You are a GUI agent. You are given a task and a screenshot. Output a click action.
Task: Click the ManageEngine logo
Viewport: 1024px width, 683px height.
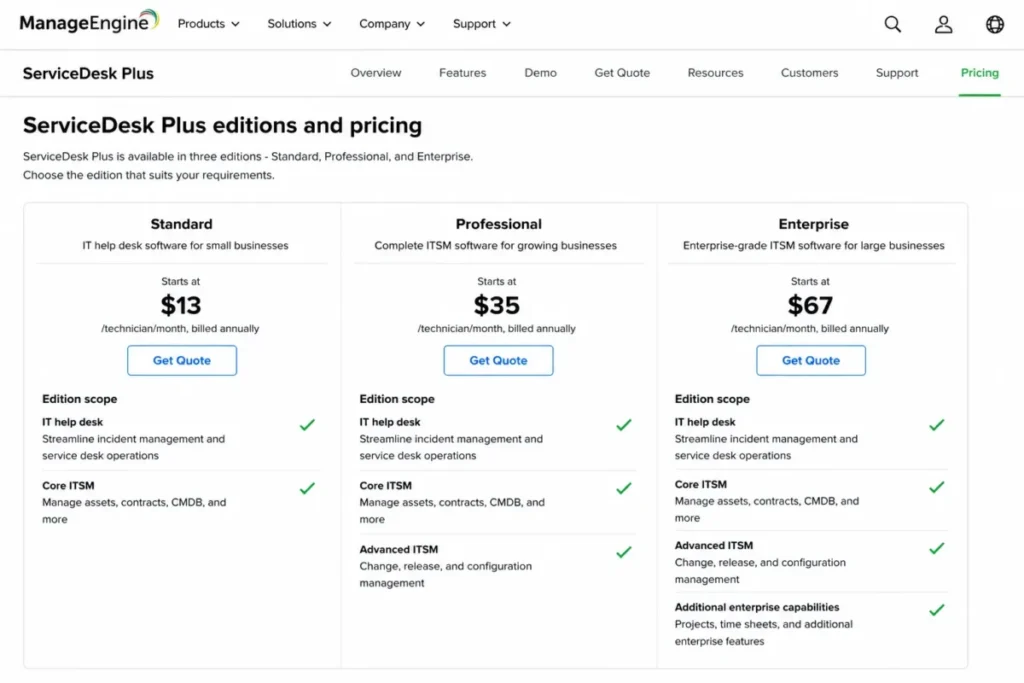click(x=89, y=22)
